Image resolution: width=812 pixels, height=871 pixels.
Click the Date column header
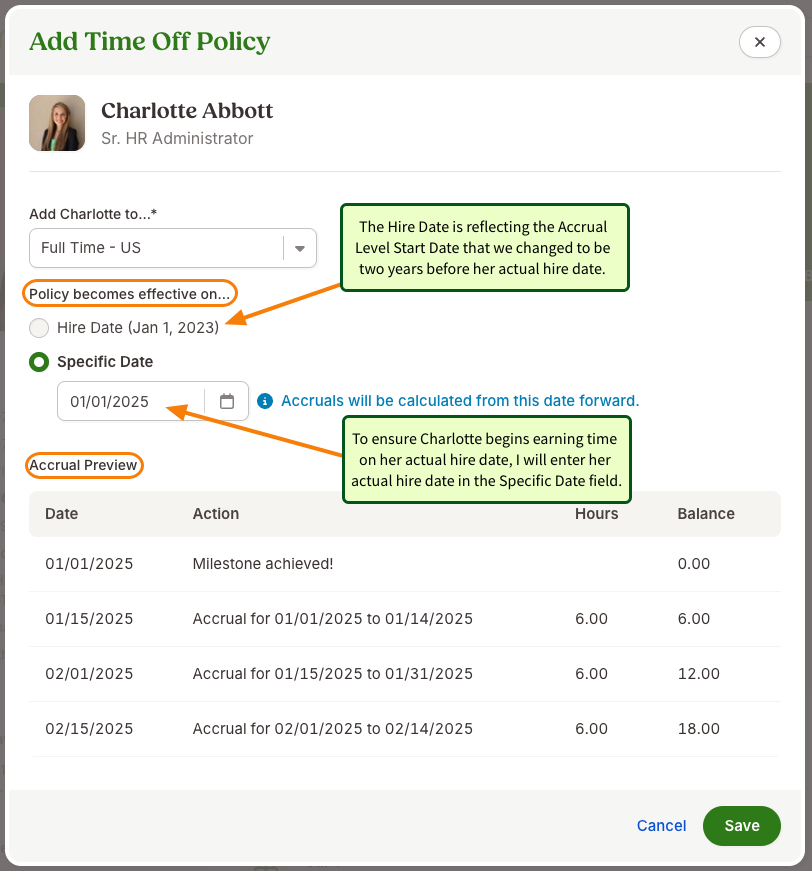pos(62,513)
